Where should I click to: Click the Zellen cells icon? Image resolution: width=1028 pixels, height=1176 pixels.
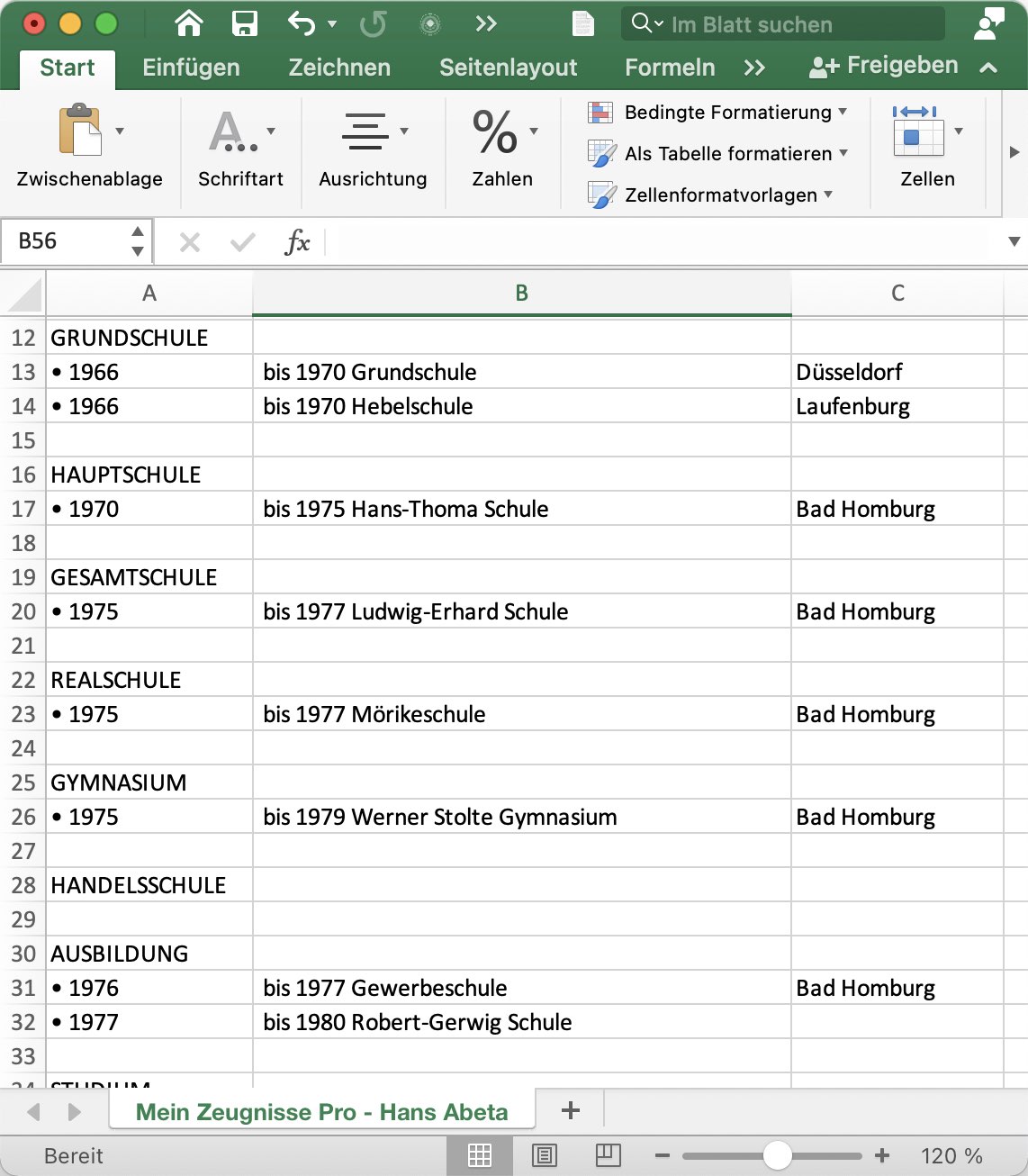point(918,131)
